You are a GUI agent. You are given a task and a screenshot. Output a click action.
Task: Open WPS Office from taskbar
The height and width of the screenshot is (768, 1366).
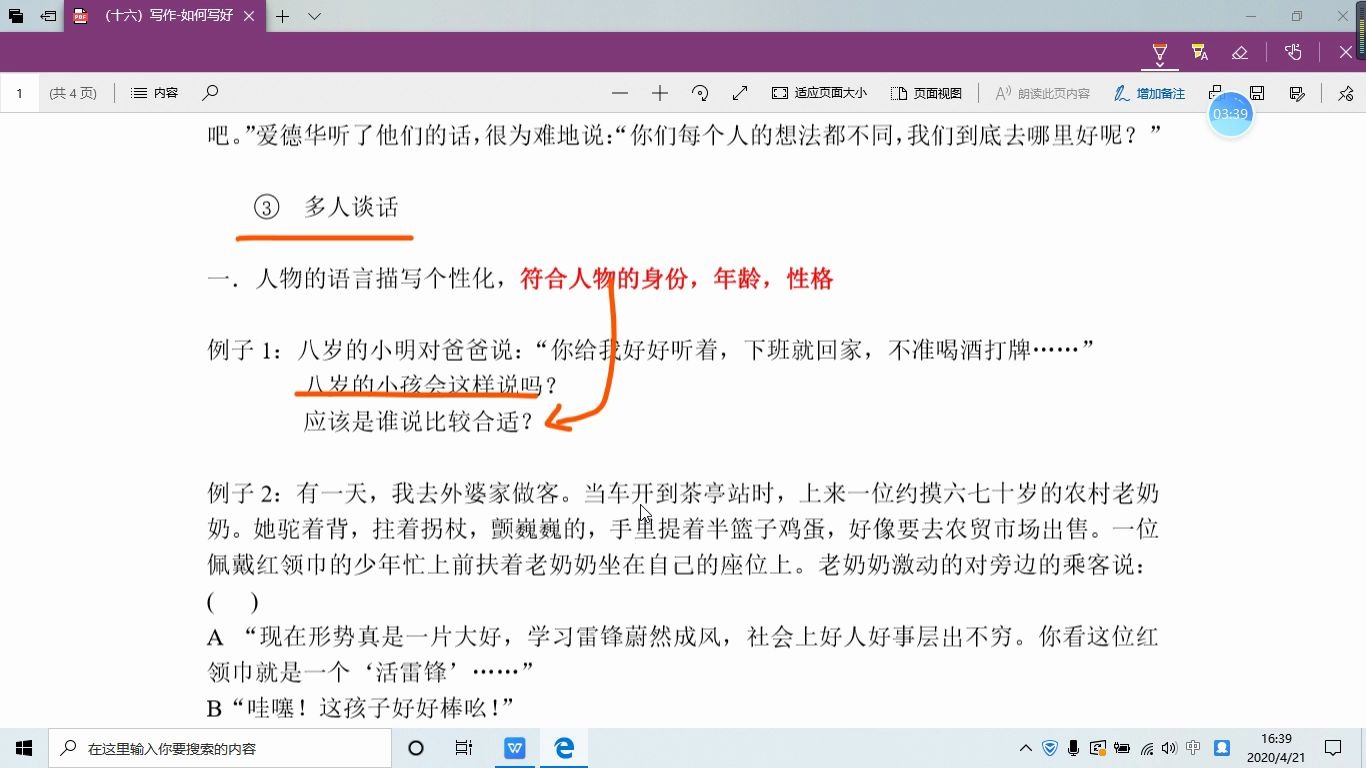coord(515,748)
